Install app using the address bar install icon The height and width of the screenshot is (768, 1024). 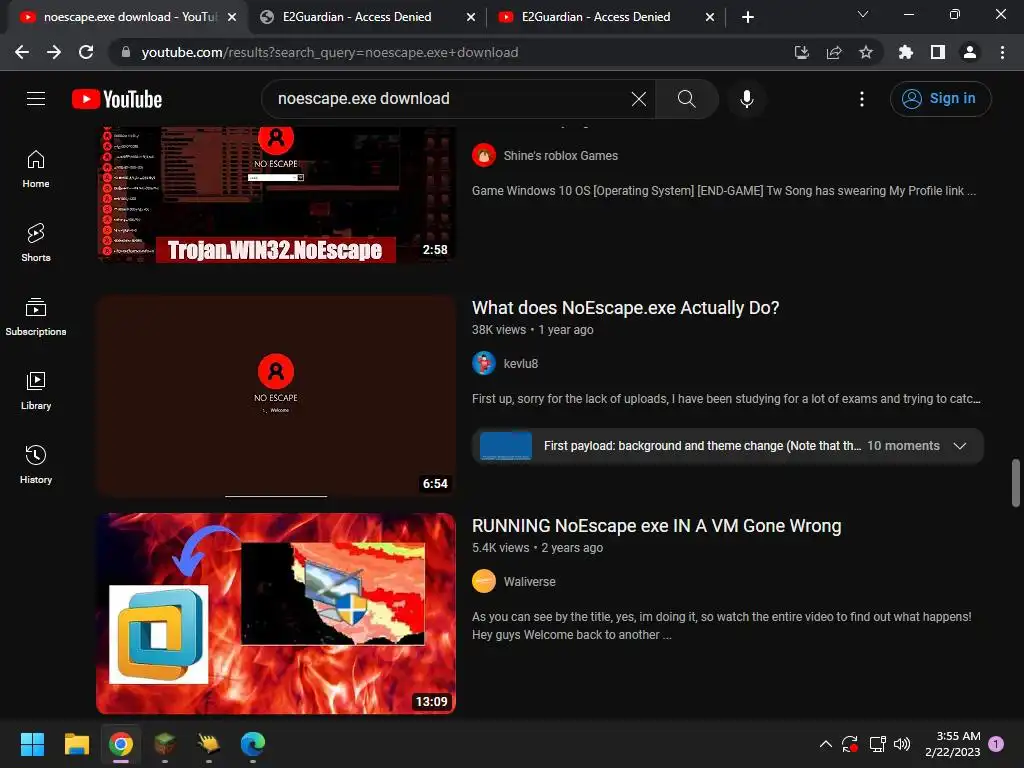(801, 52)
